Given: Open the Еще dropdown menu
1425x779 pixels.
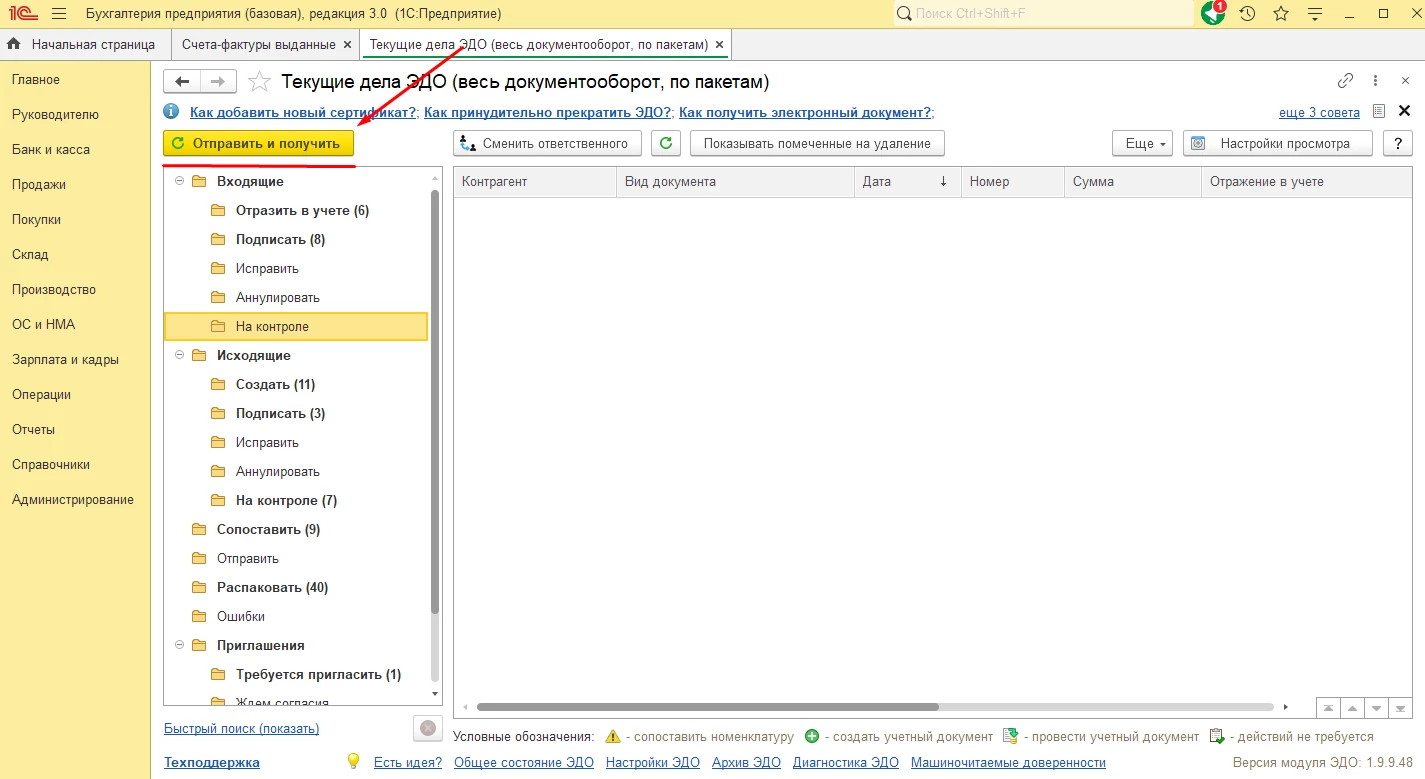Looking at the screenshot, I should click(1141, 143).
